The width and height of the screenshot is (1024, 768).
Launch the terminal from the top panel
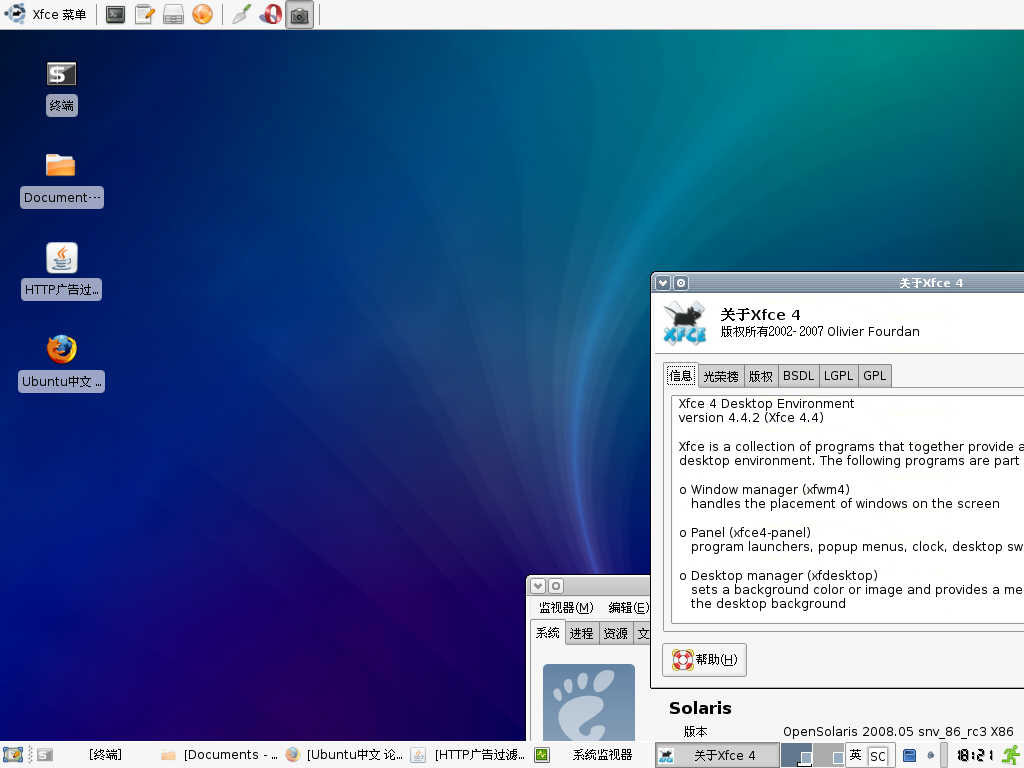116,14
